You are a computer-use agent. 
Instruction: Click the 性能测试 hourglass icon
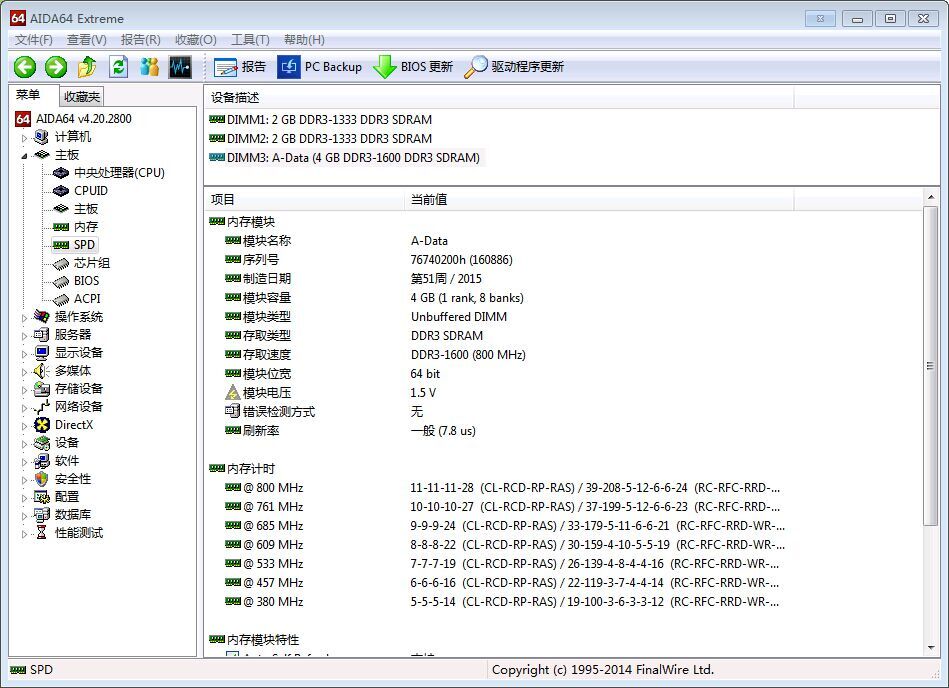41,532
